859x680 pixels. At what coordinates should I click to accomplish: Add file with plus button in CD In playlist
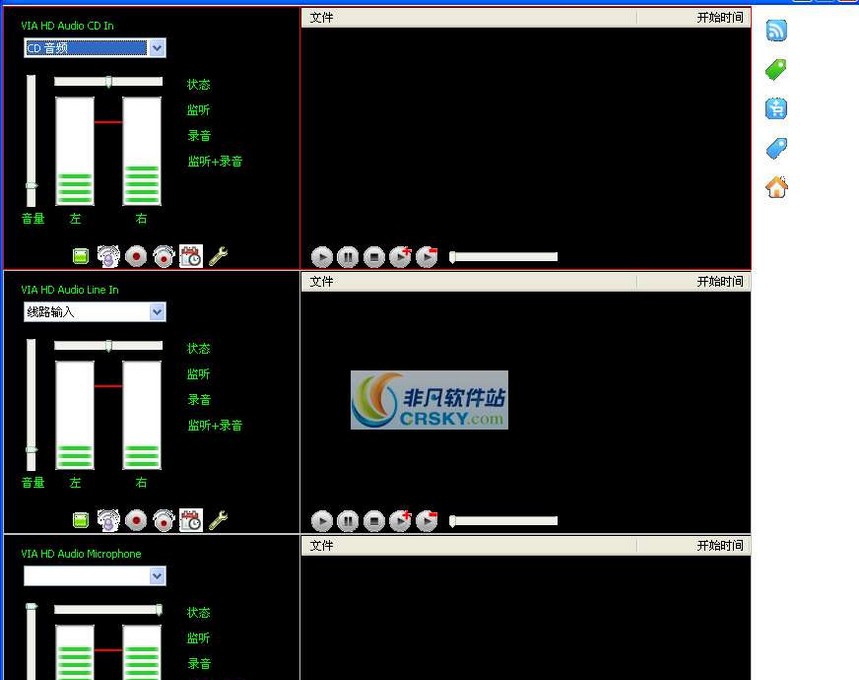point(400,256)
